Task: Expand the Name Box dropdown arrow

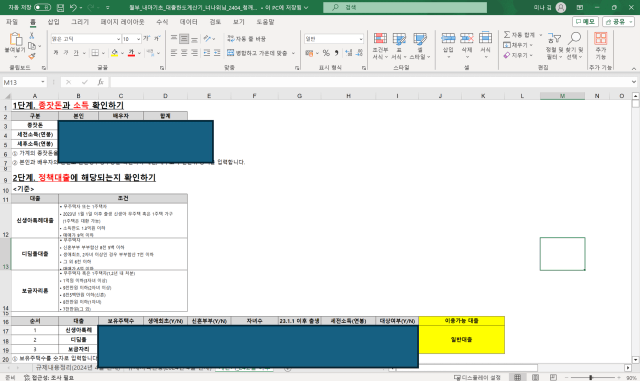Action: pos(42,82)
